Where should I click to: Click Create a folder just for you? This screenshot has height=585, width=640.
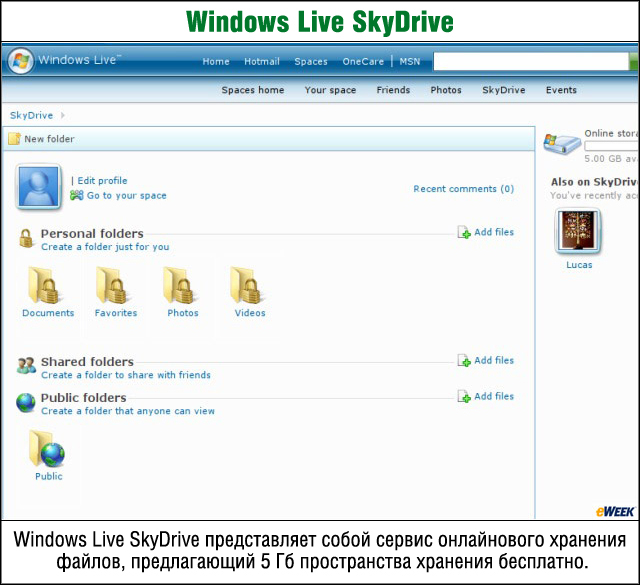coord(105,247)
